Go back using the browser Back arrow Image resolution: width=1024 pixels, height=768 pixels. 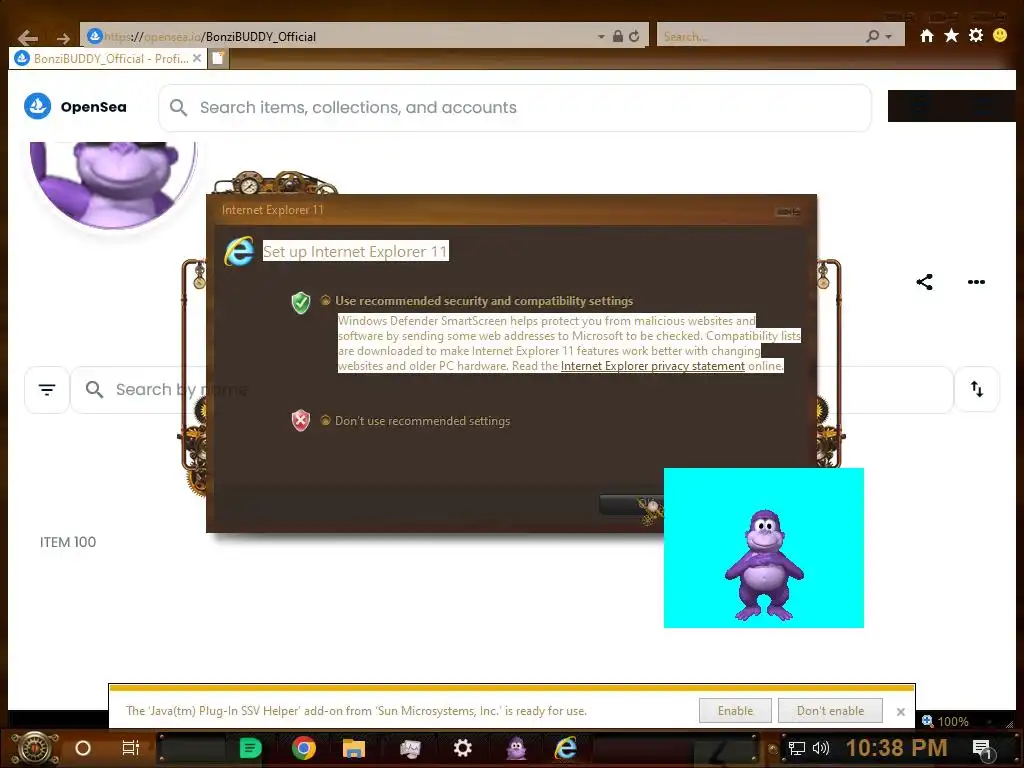coord(27,37)
